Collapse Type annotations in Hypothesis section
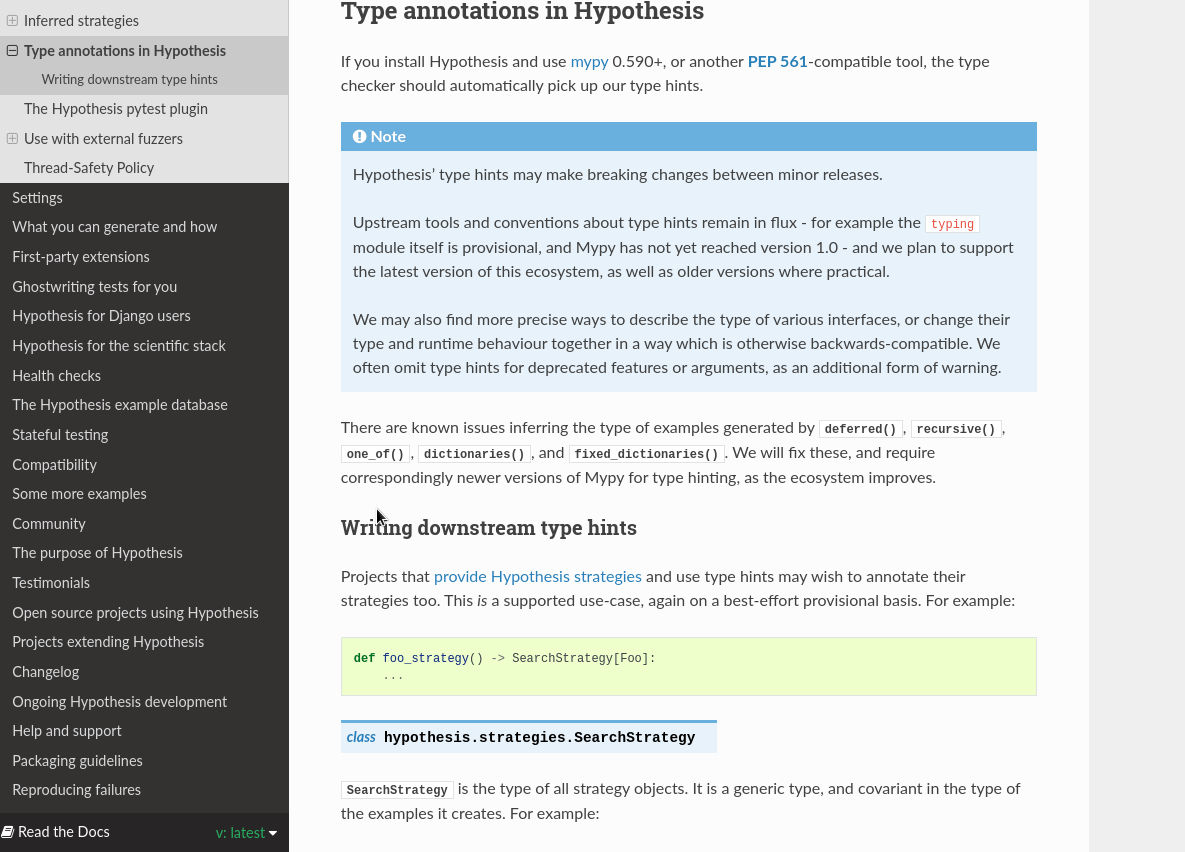This screenshot has width=1185, height=852. [x=12, y=51]
